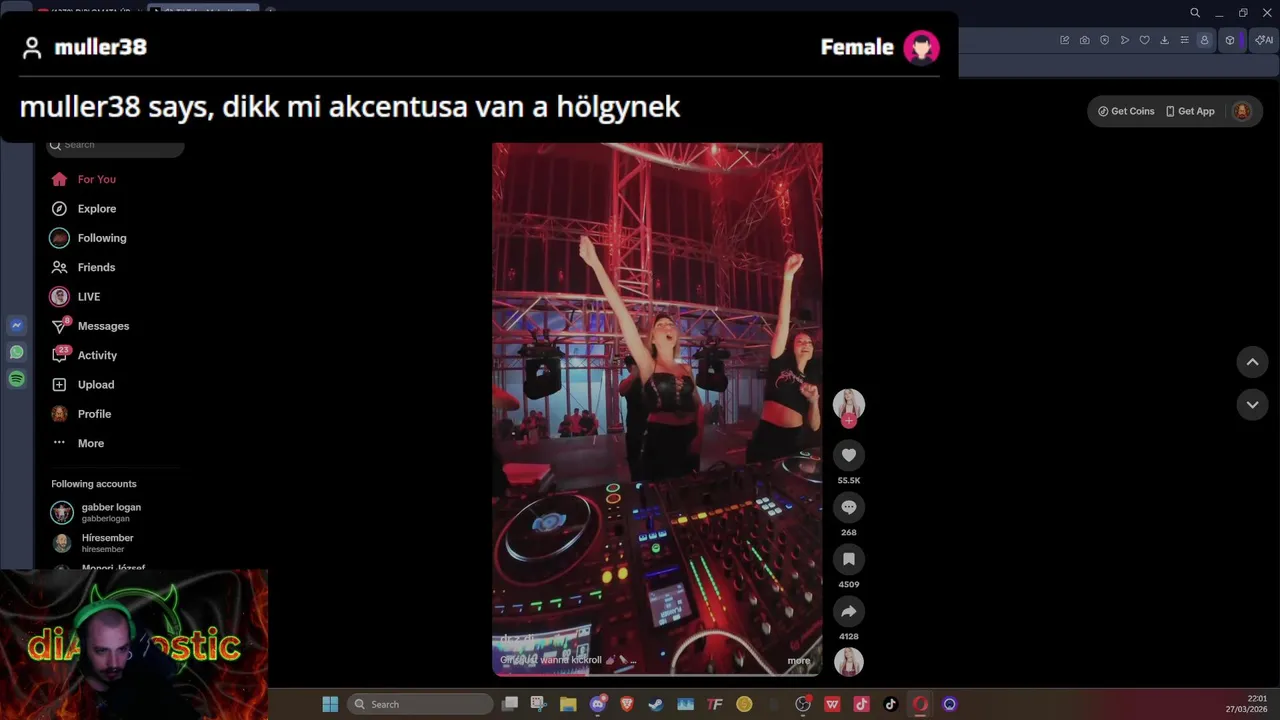Open Messenger in the Opera sidebar

pos(16,325)
